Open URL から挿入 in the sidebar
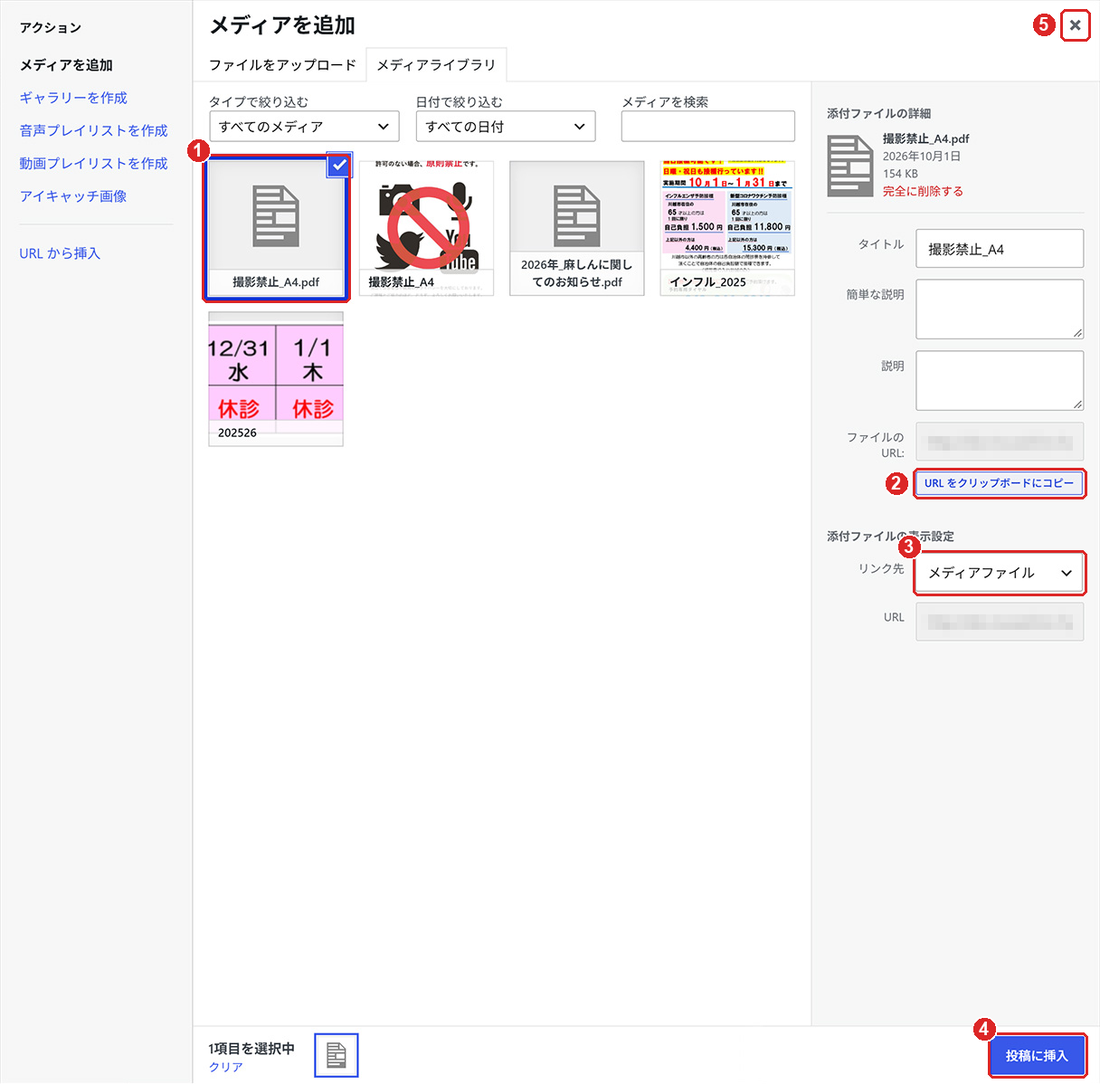 [x=60, y=253]
